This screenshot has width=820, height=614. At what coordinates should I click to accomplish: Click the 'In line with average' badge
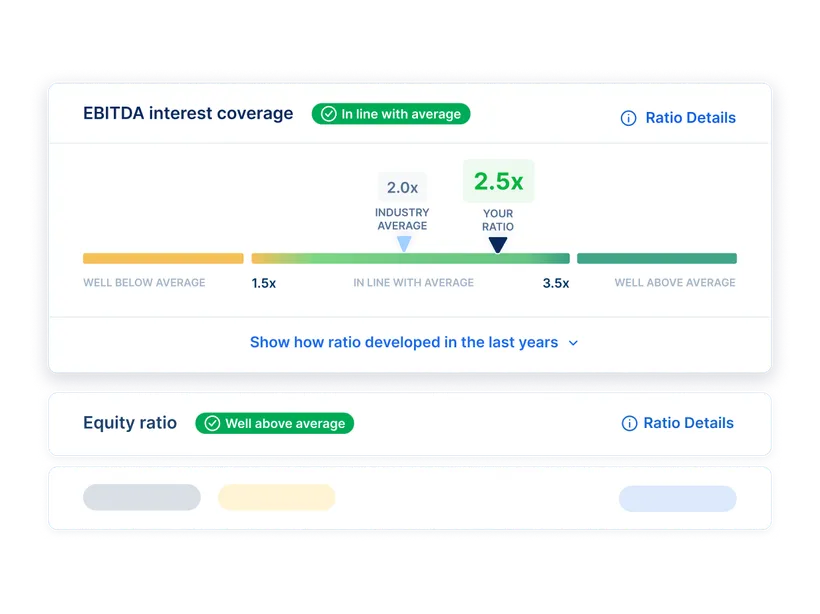(391, 114)
